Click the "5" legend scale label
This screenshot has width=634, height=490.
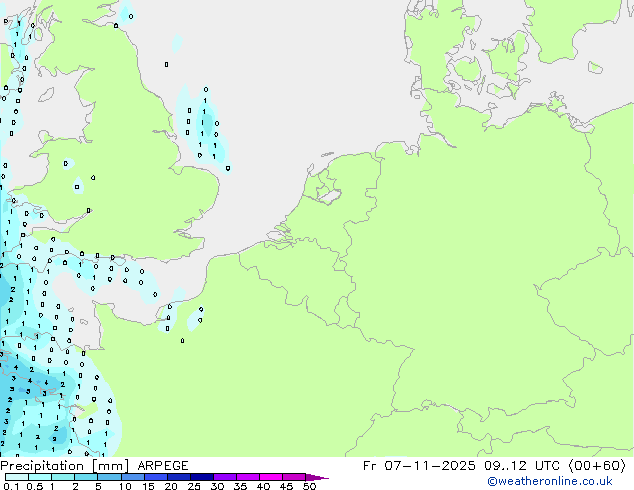pos(98,486)
